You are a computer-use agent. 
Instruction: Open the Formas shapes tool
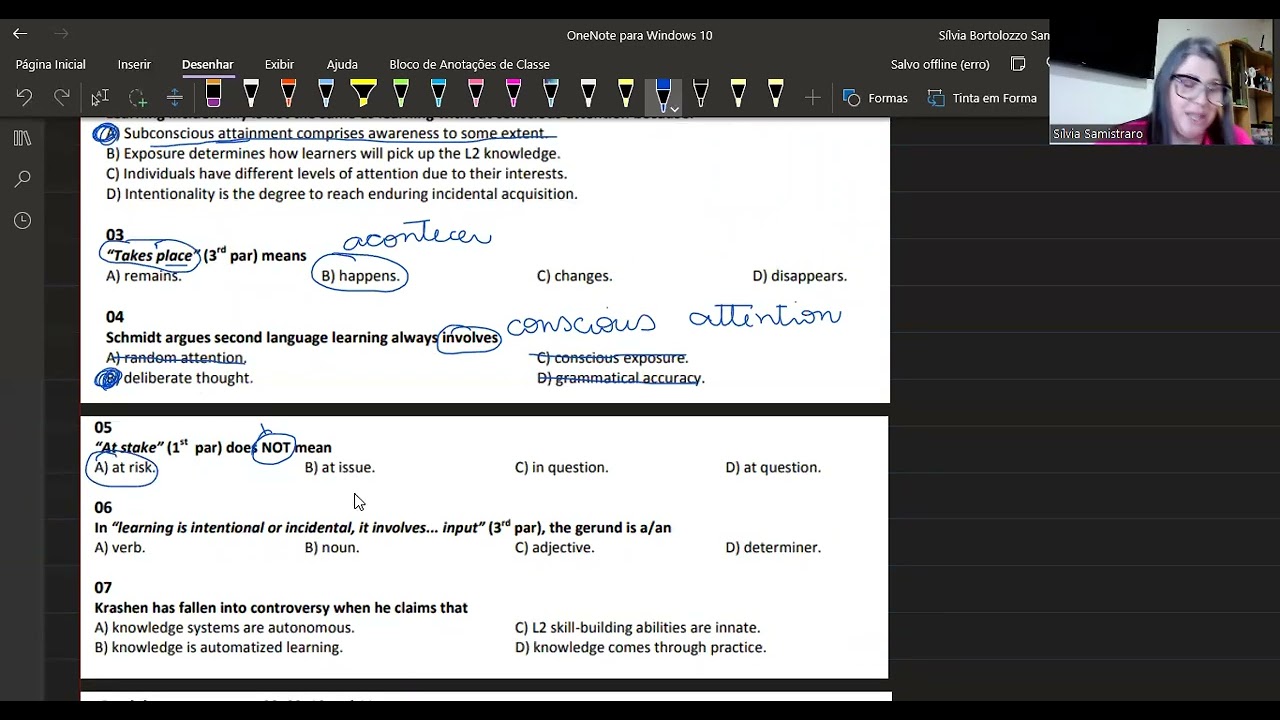(875, 98)
